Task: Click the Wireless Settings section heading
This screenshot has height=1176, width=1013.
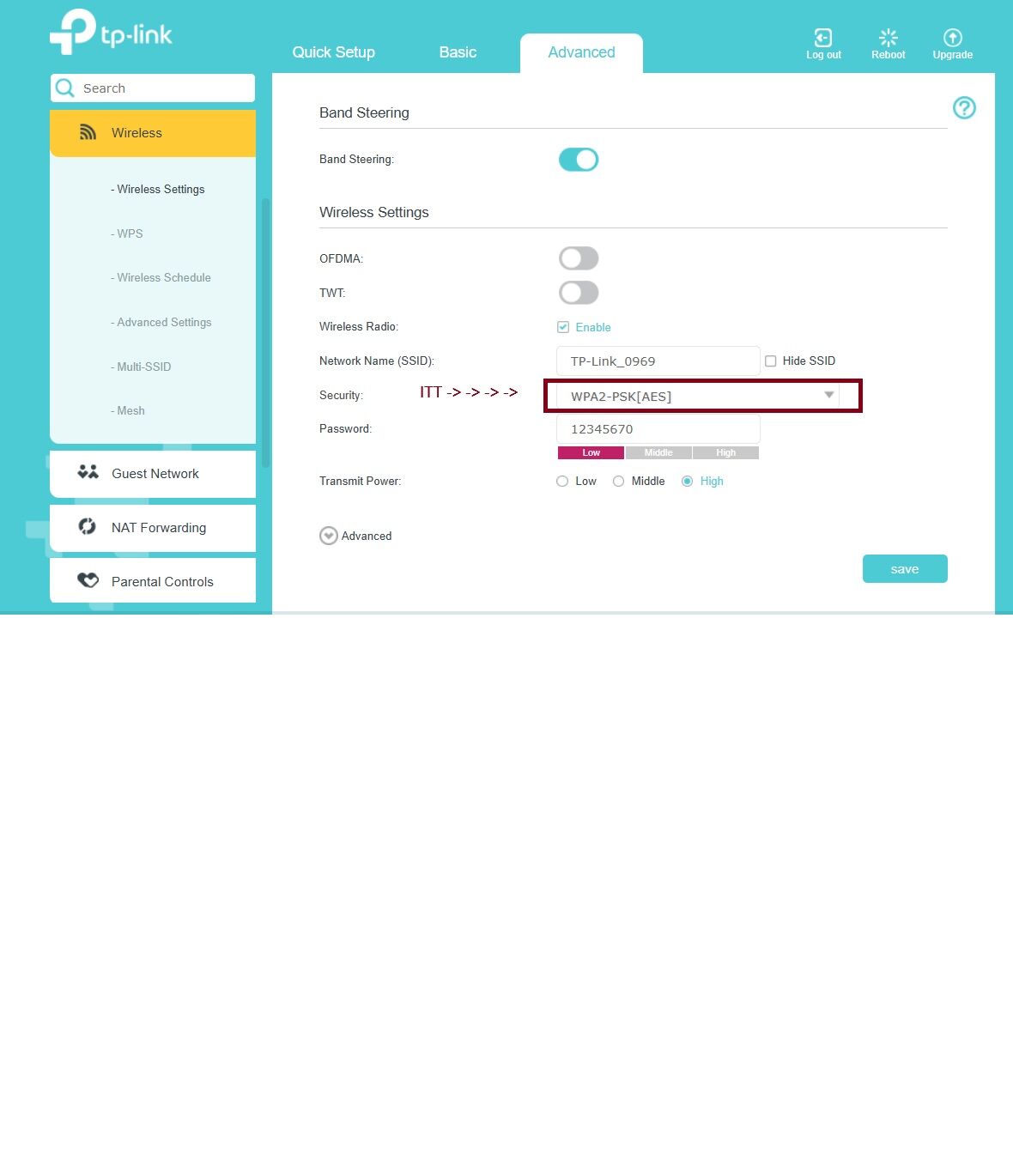Action: [x=373, y=212]
